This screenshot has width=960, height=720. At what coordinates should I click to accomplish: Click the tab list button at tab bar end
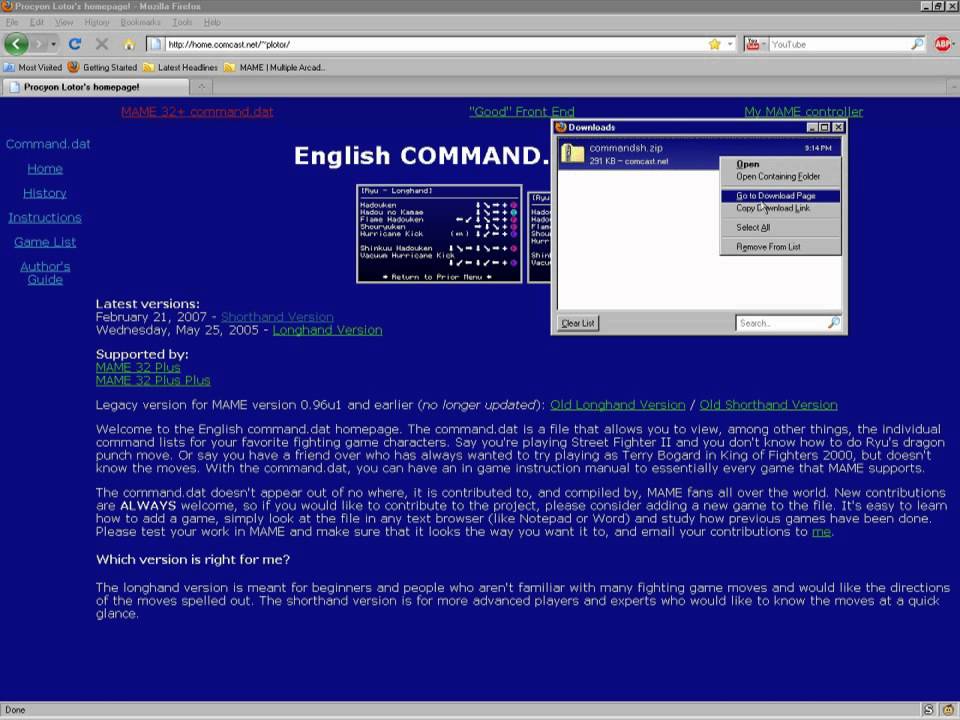click(x=953, y=87)
